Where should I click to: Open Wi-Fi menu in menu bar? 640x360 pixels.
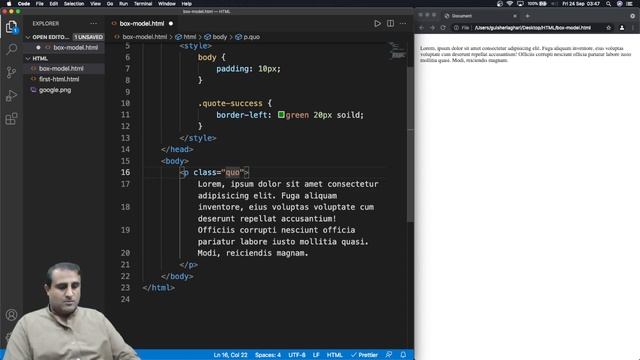[x=509, y=4]
